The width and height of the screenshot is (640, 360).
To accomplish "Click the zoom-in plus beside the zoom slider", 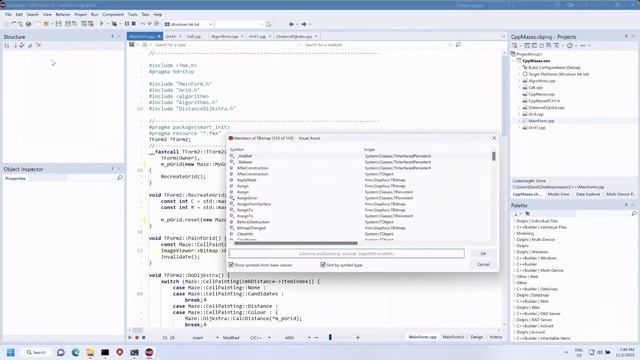I will 358,338.
